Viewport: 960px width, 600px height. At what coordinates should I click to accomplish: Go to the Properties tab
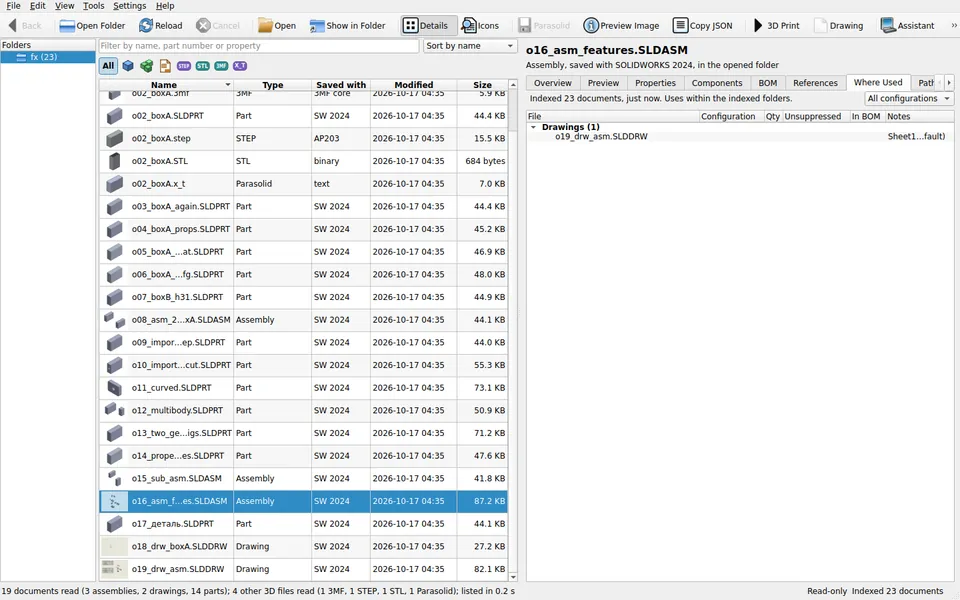655,83
